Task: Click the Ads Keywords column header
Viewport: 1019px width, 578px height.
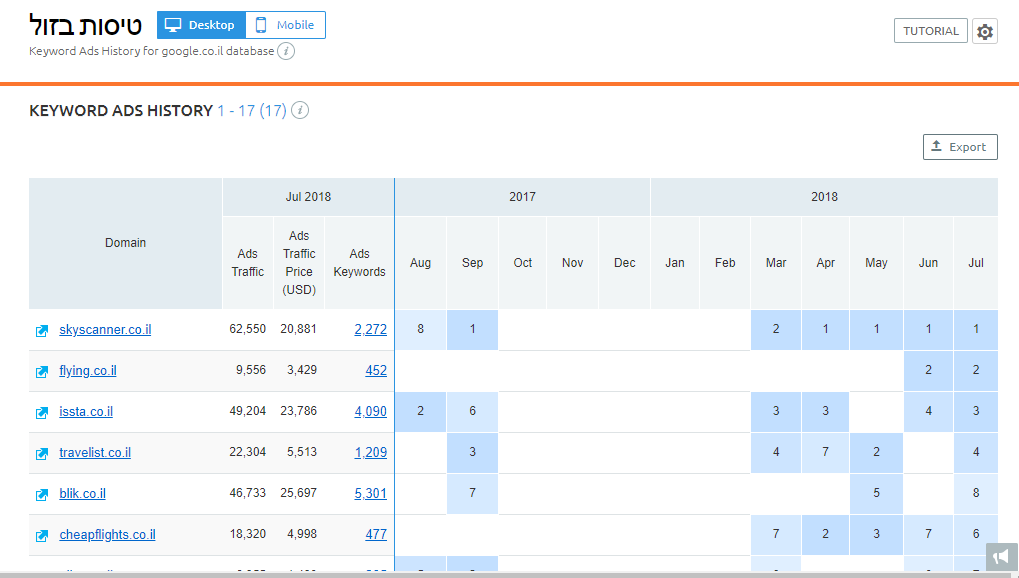Action: [x=359, y=263]
